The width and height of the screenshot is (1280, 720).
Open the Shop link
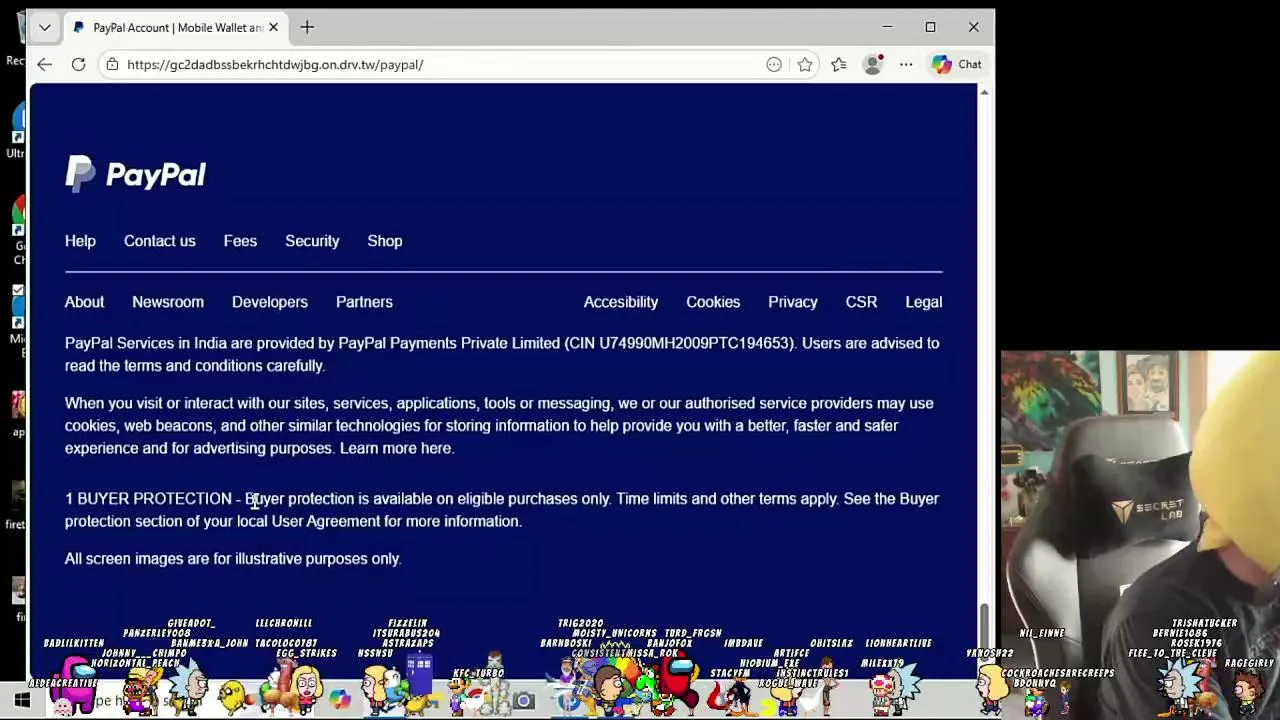[385, 241]
